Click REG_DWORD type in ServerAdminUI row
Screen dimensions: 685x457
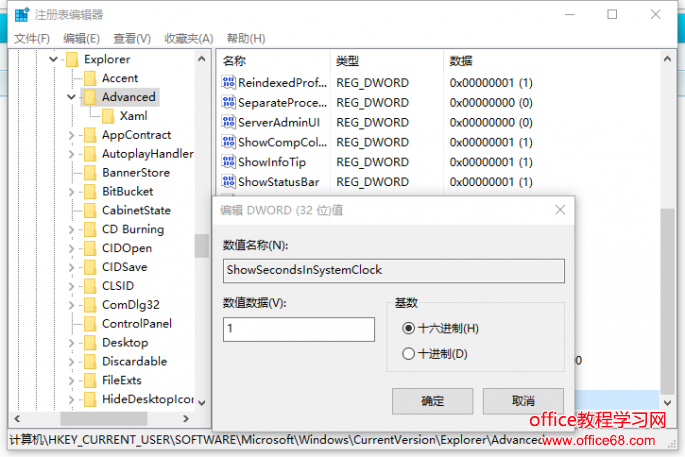(372, 122)
